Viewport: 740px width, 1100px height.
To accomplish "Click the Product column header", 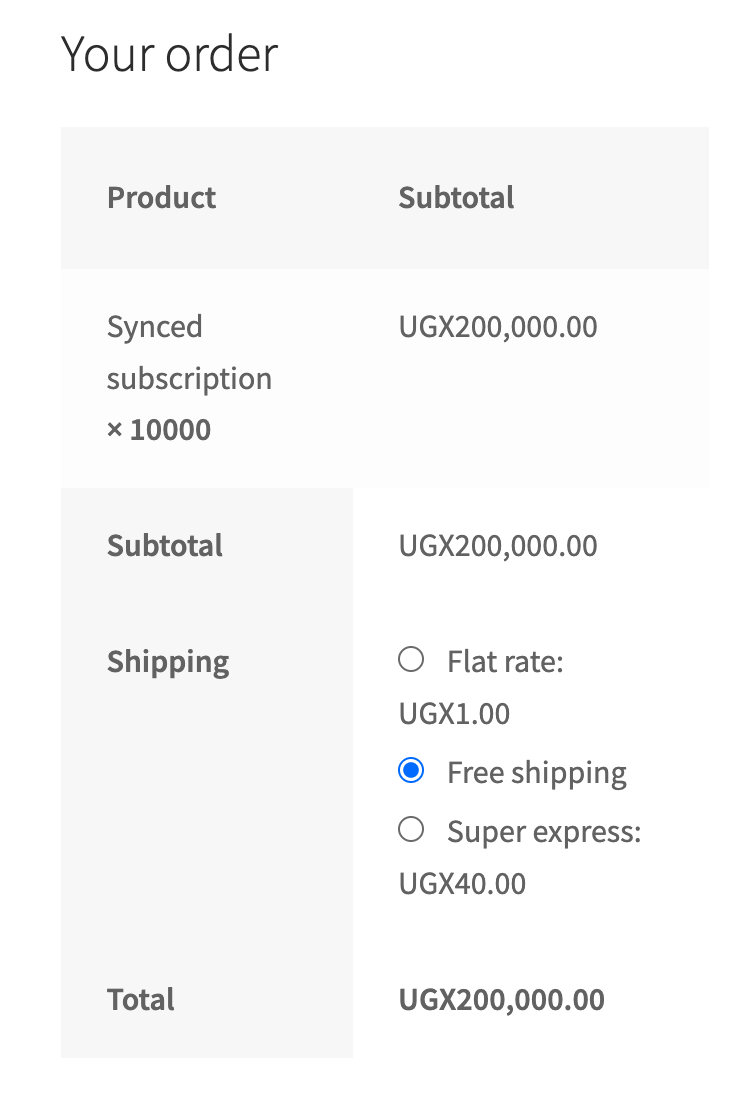I will point(161,197).
